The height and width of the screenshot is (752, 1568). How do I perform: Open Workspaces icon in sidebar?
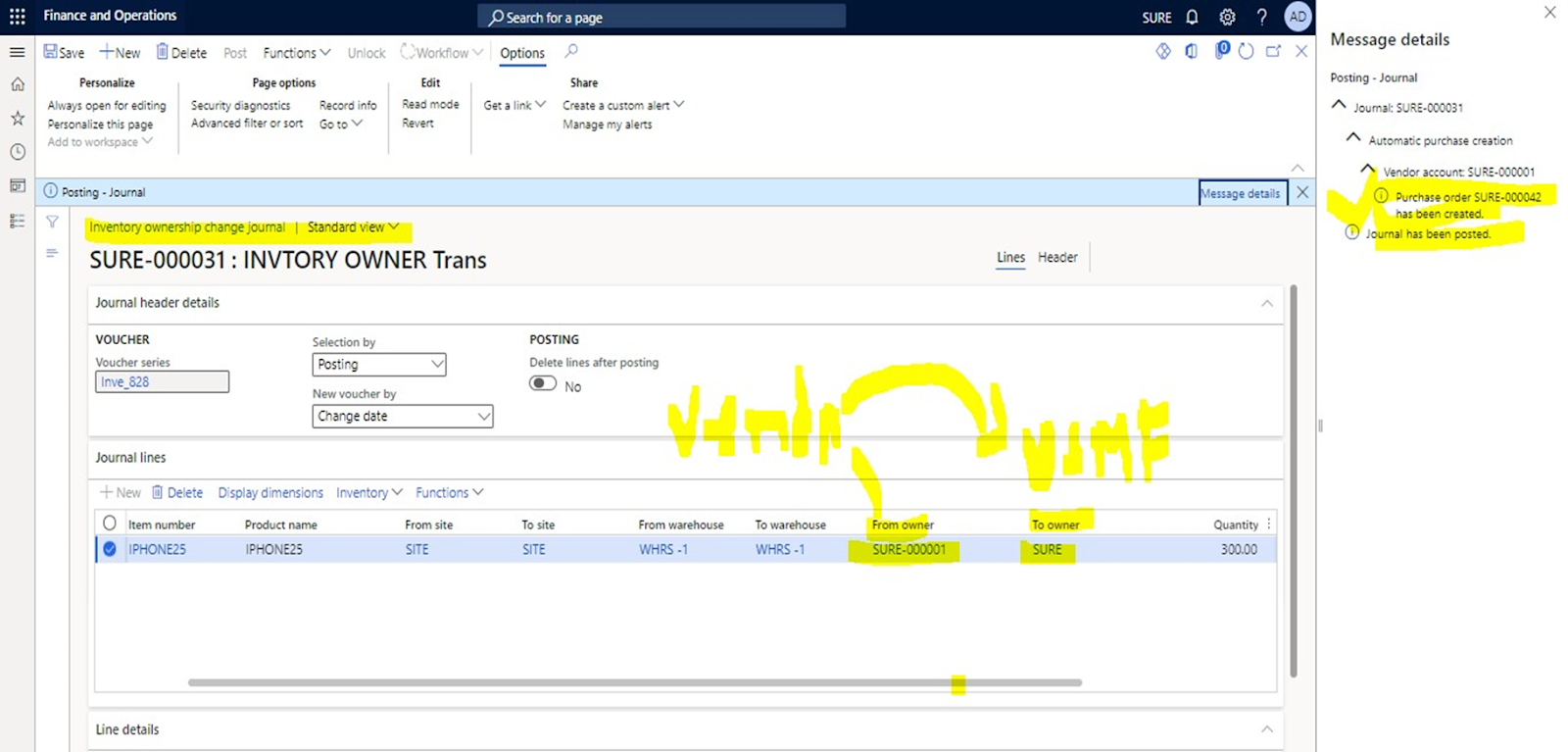17,185
